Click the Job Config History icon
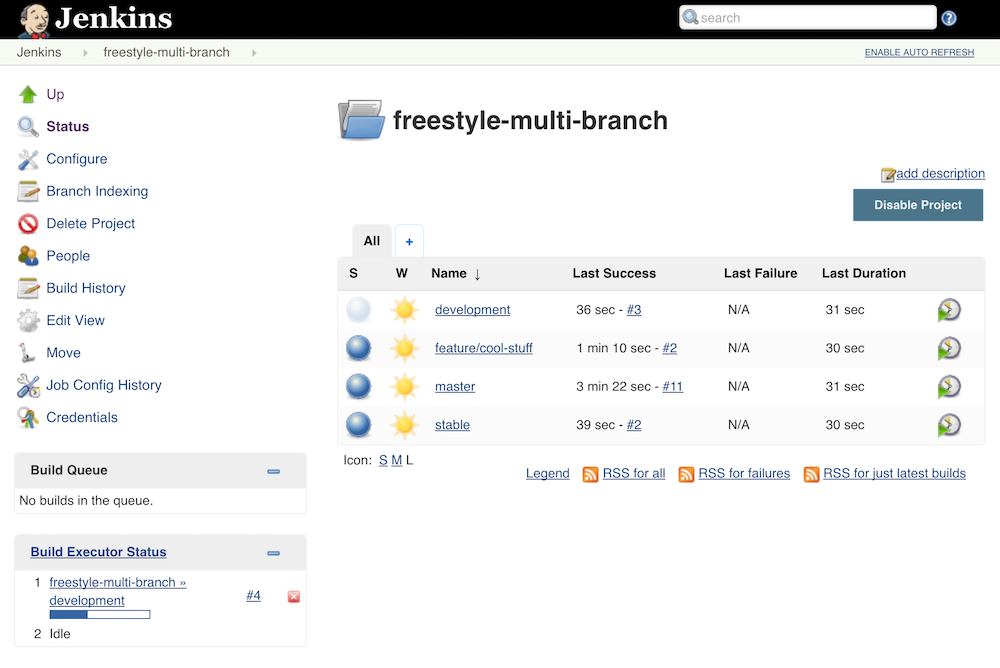The width and height of the screenshot is (1000, 668). coord(28,385)
